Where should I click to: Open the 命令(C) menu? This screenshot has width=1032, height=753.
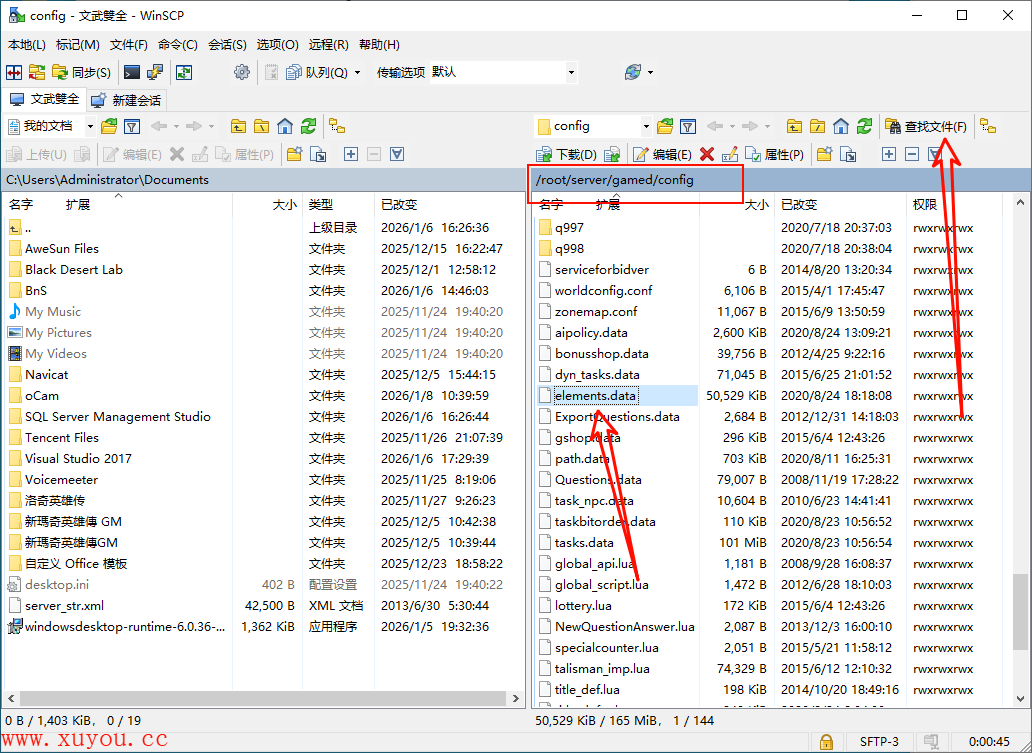pyautogui.click(x=178, y=45)
